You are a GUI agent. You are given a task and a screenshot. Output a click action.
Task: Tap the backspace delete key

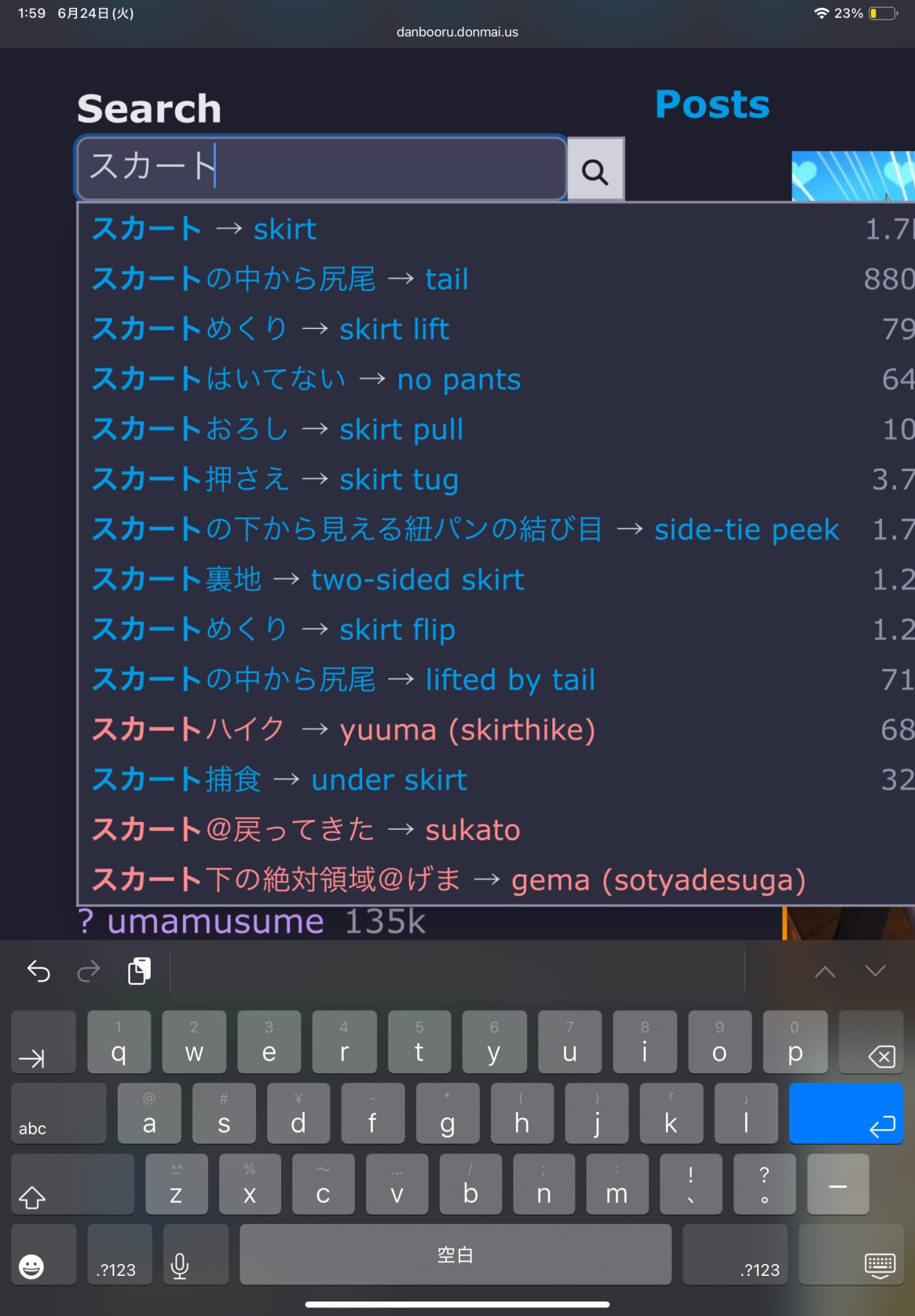(870, 1042)
